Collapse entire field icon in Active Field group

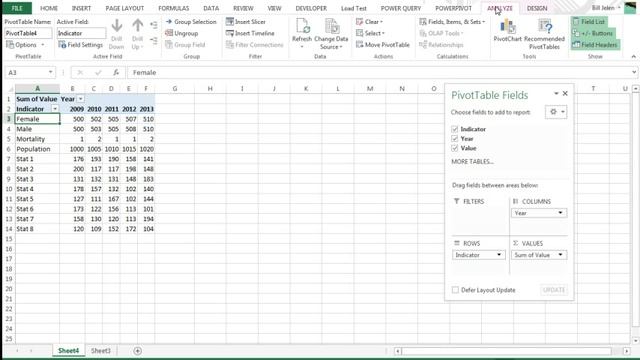coord(153,40)
